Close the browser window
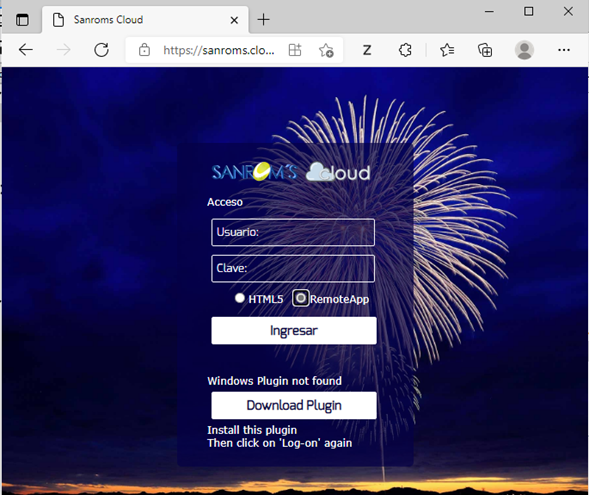The width and height of the screenshot is (589, 495). click(568, 12)
